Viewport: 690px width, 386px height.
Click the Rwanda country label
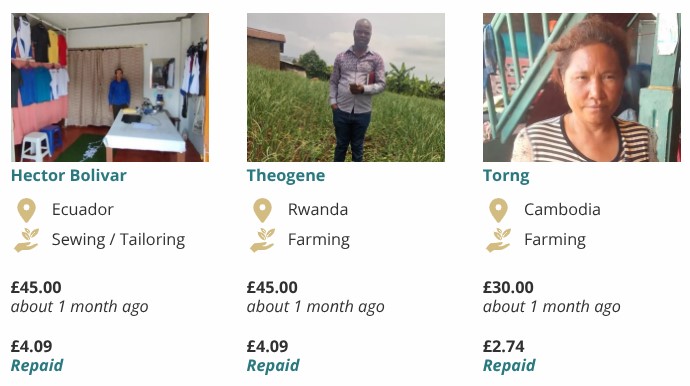(x=318, y=210)
